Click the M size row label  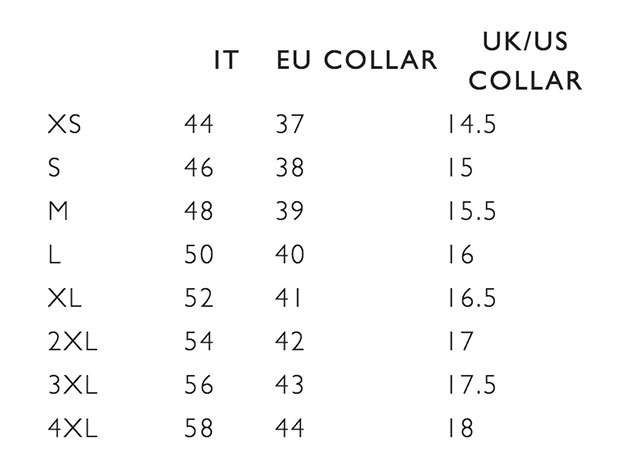point(57,211)
